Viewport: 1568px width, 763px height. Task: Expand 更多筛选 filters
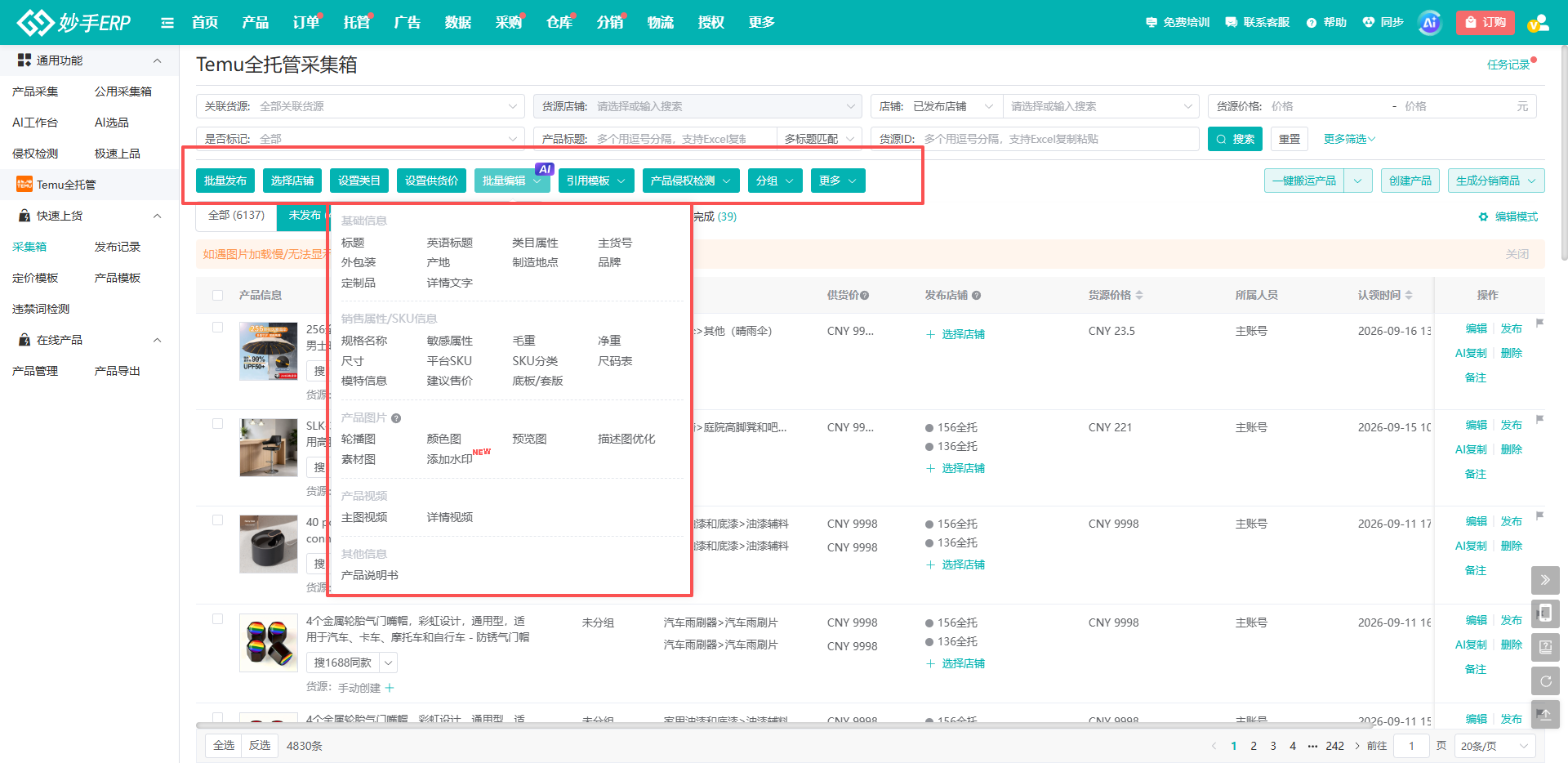point(1349,139)
